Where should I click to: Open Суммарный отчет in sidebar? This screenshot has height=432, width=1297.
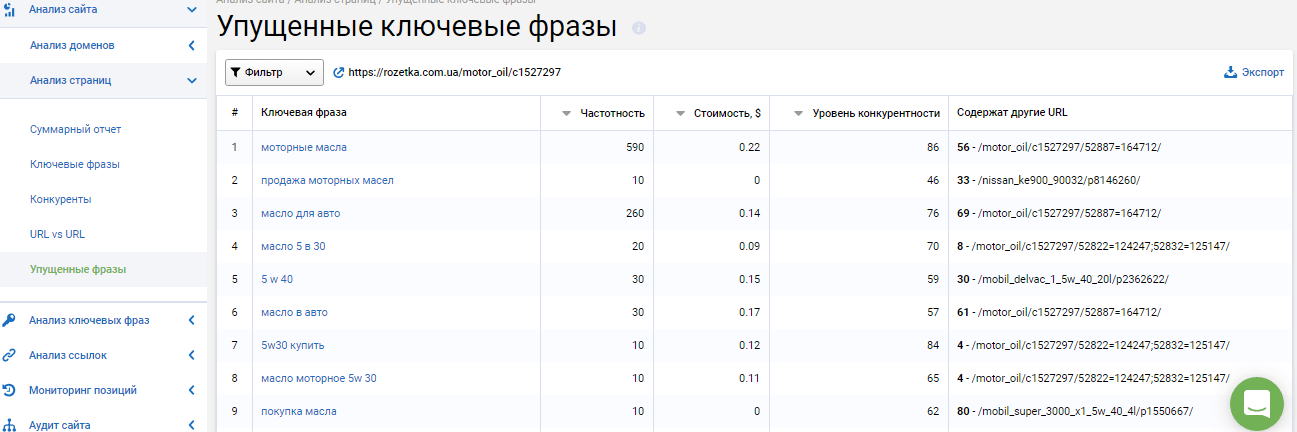point(75,130)
